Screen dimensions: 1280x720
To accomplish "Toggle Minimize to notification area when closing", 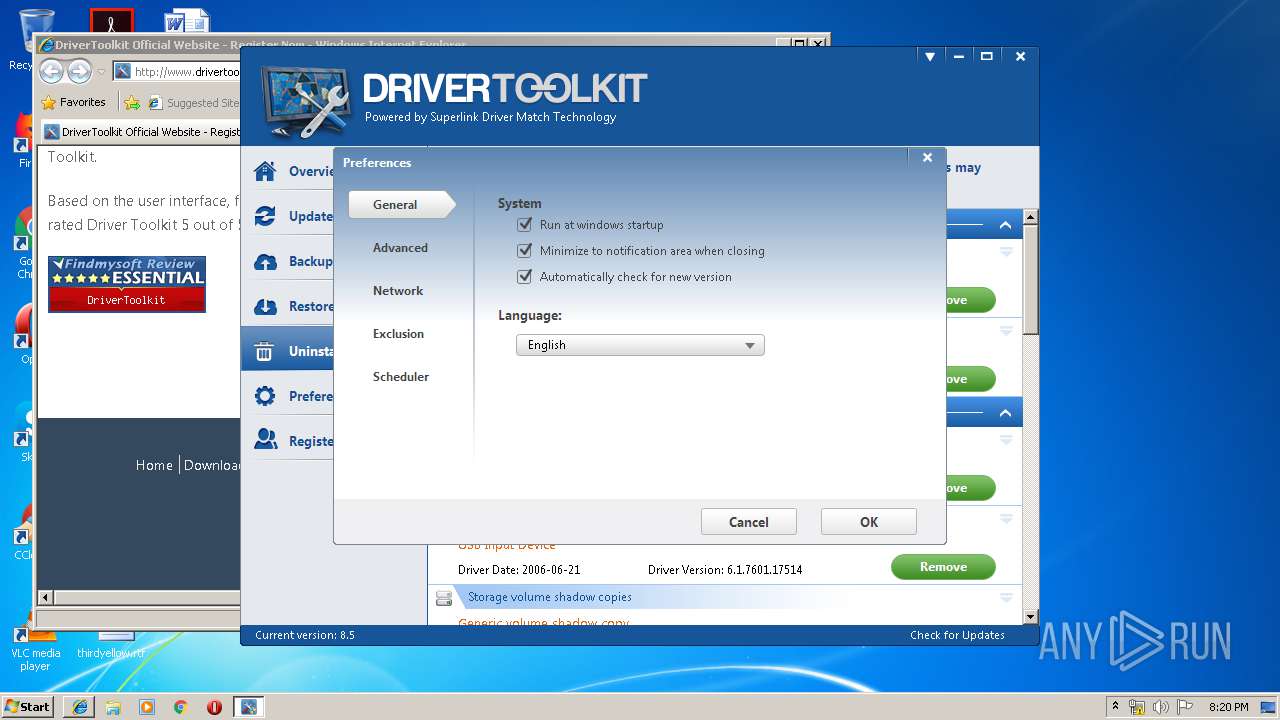I will pyautogui.click(x=524, y=251).
